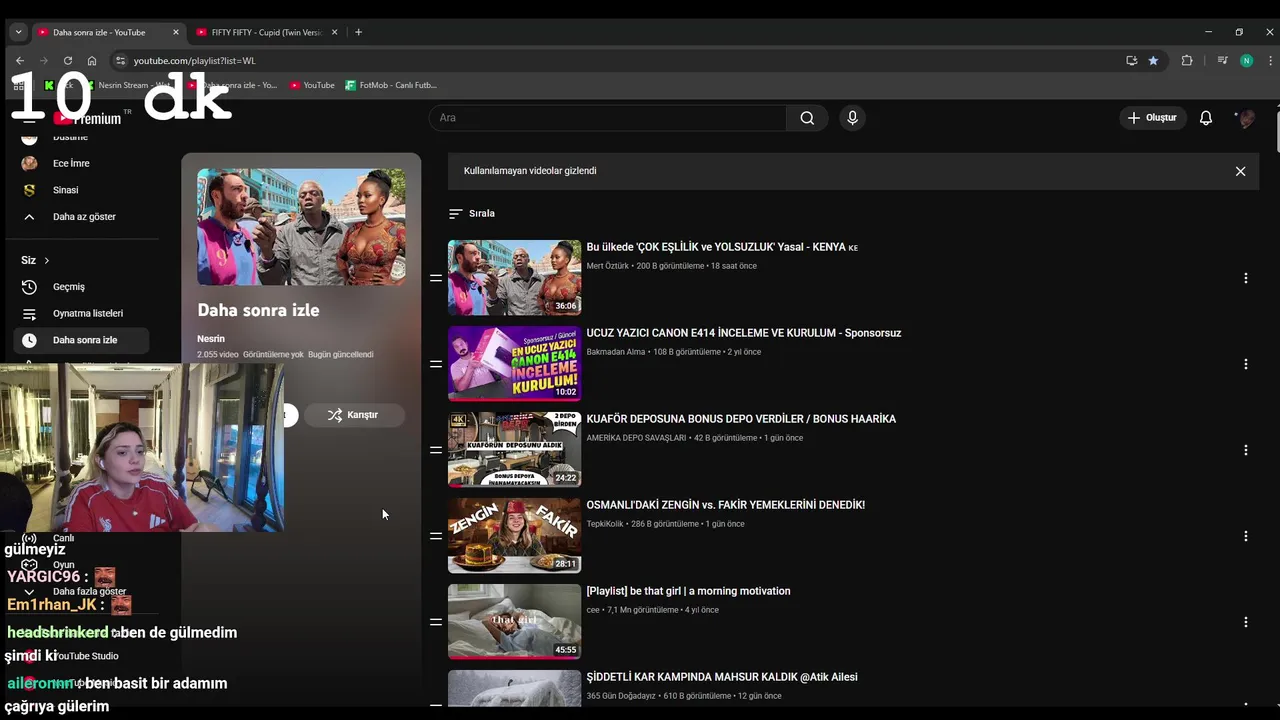The height and width of the screenshot is (720, 1280).
Task: Open Chrome extensions puzzle icon
Action: click(x=1187, y=60)
